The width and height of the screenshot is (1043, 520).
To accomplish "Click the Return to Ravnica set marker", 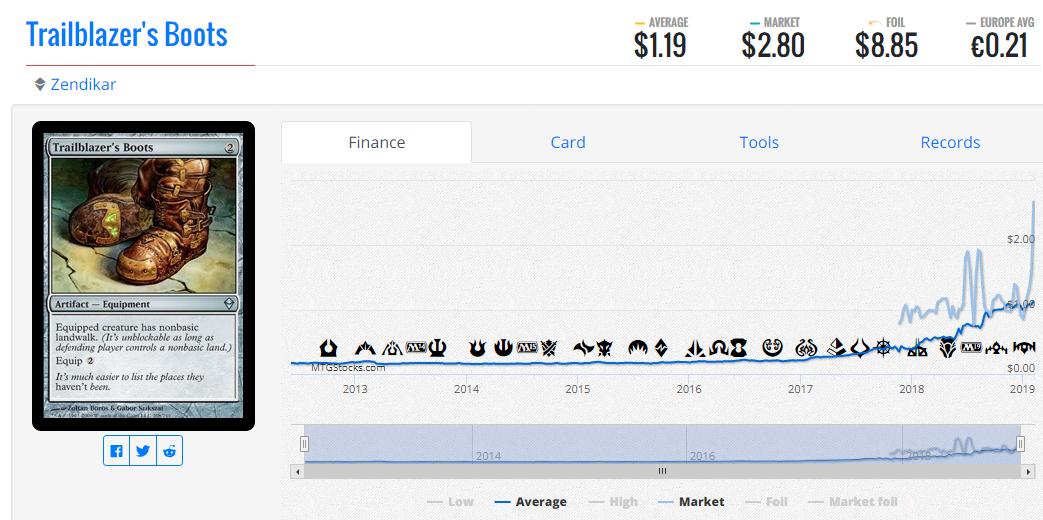I will click(329, 348).
